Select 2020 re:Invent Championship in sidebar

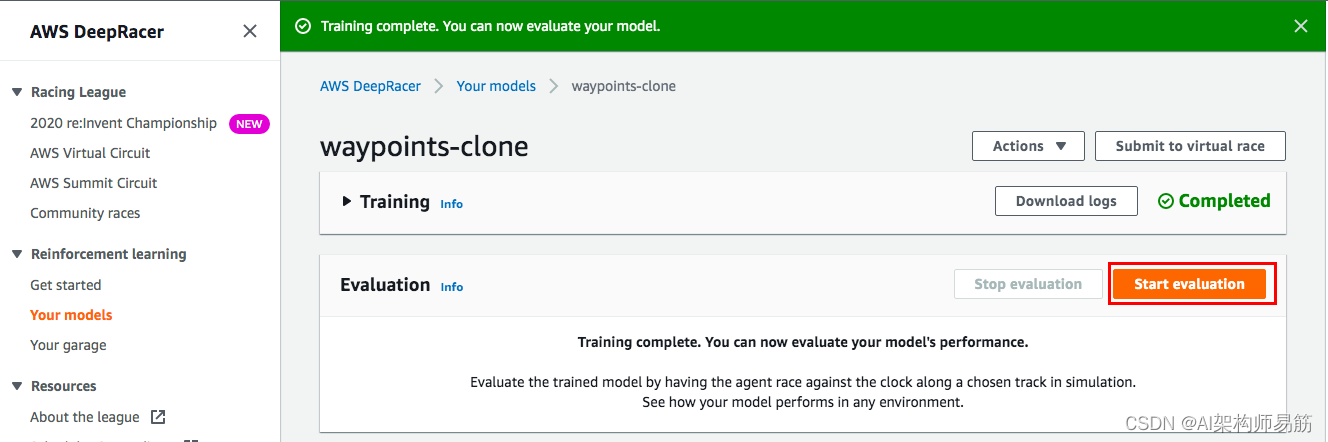[x=123, y=123]
